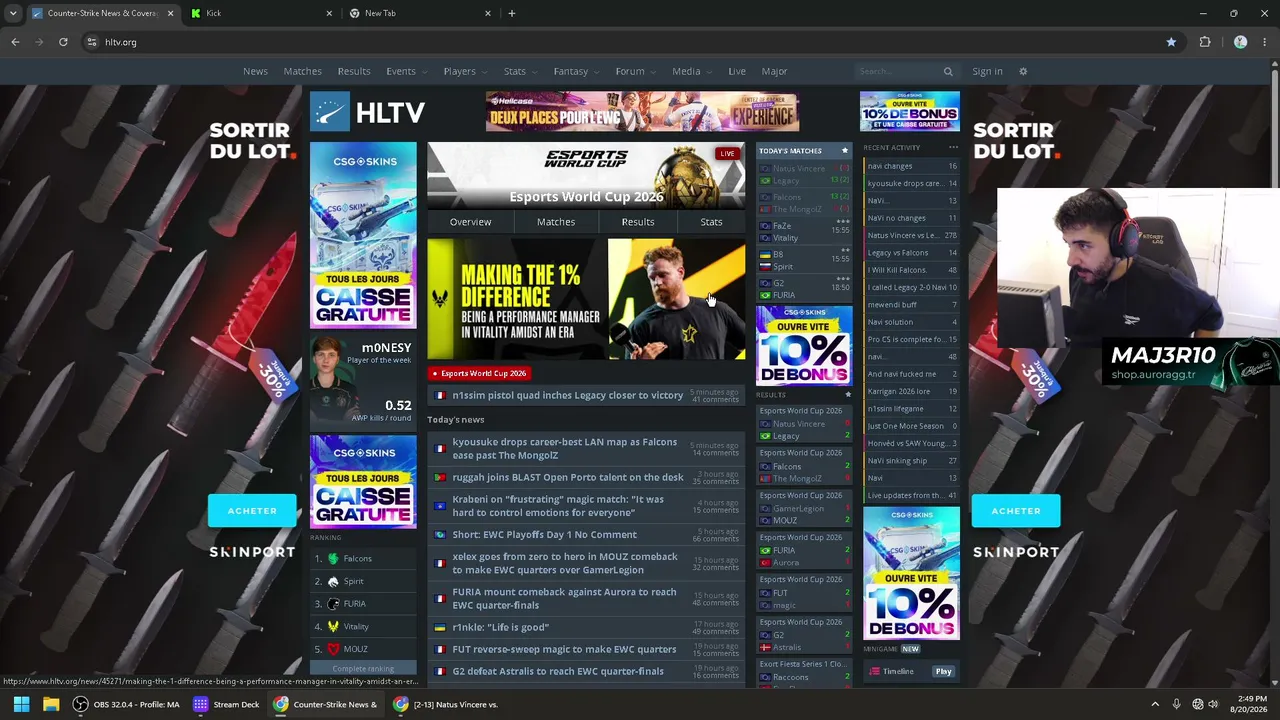Open the Live menu item
Image resolution: width=1280 pixels, height=720 pixels.
coord(737,71)
